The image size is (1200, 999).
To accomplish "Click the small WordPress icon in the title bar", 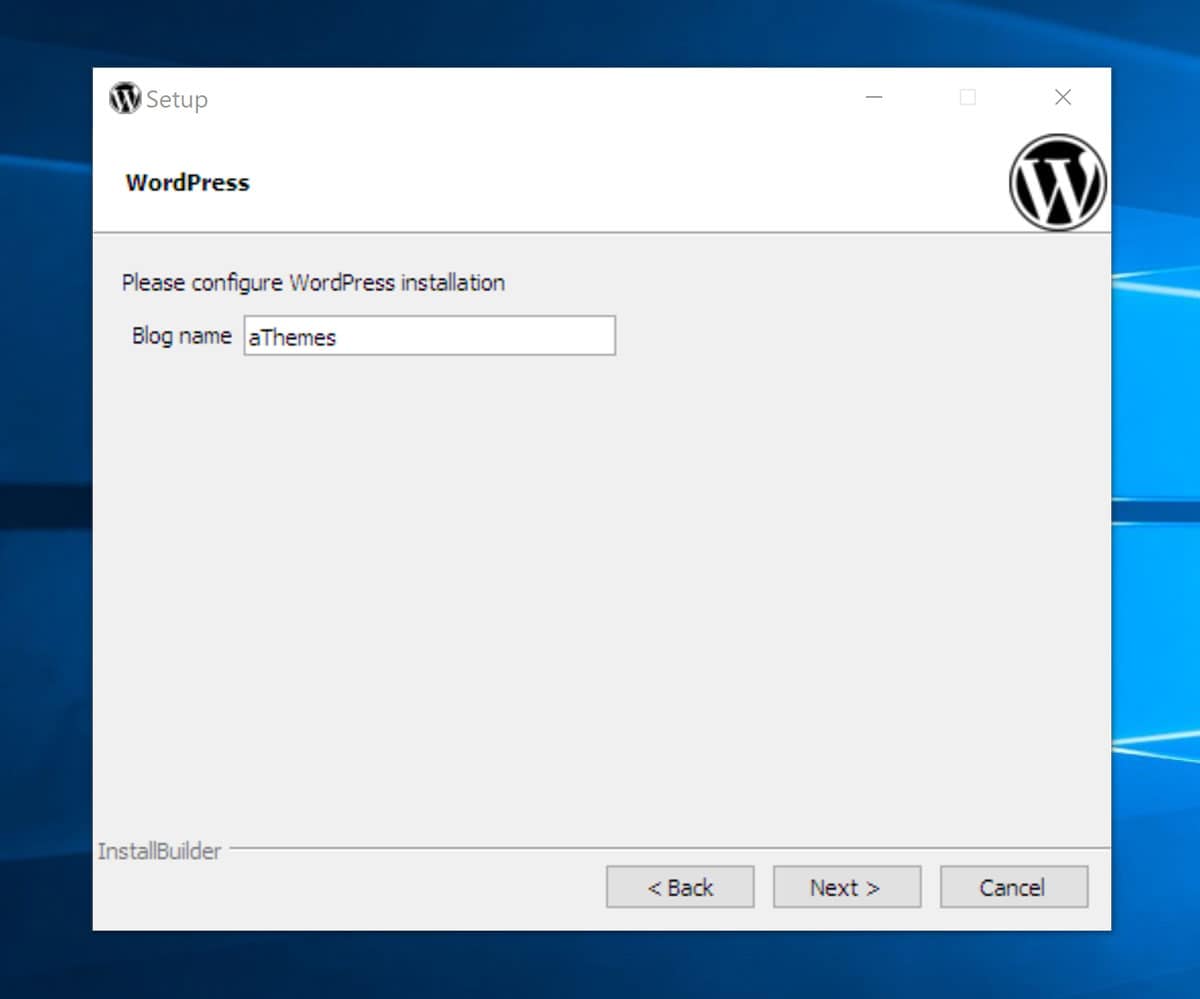I will (x=123, y=98).
